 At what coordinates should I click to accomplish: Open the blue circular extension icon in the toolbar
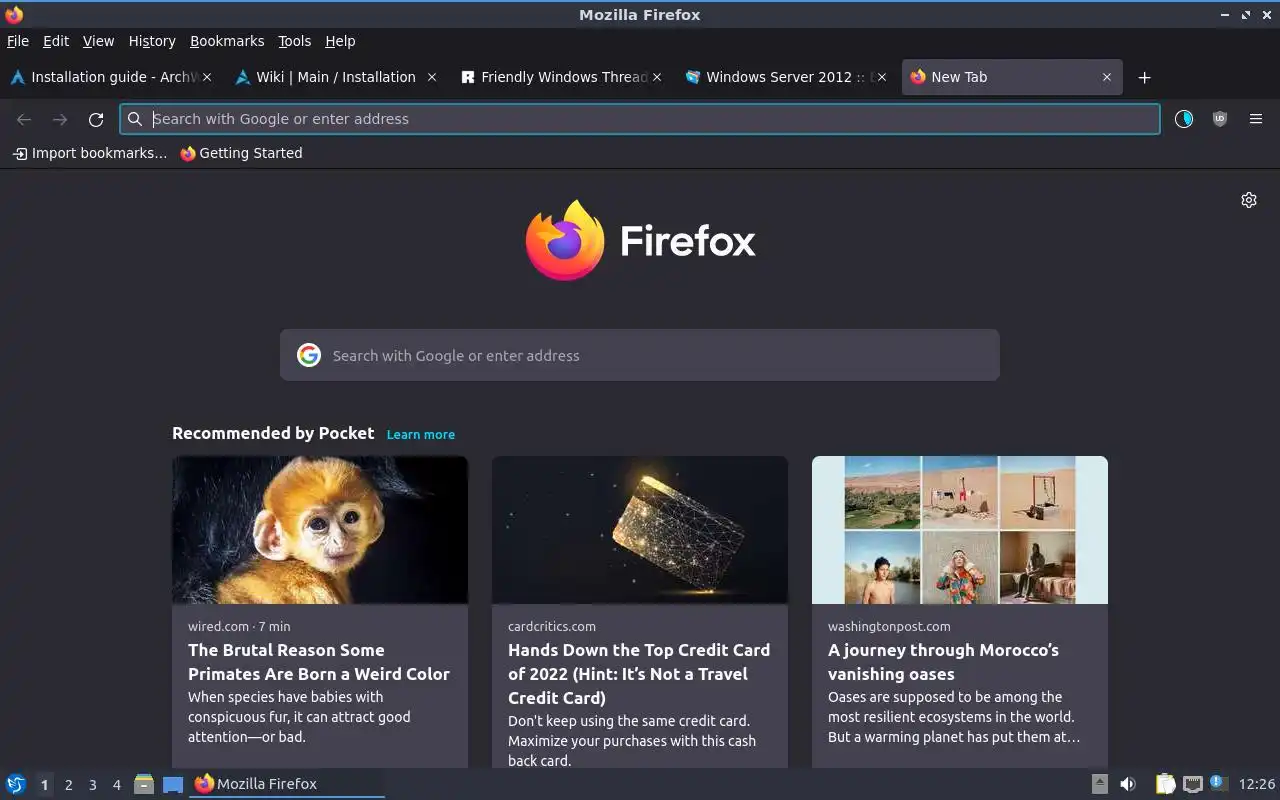coord(1184,119)
